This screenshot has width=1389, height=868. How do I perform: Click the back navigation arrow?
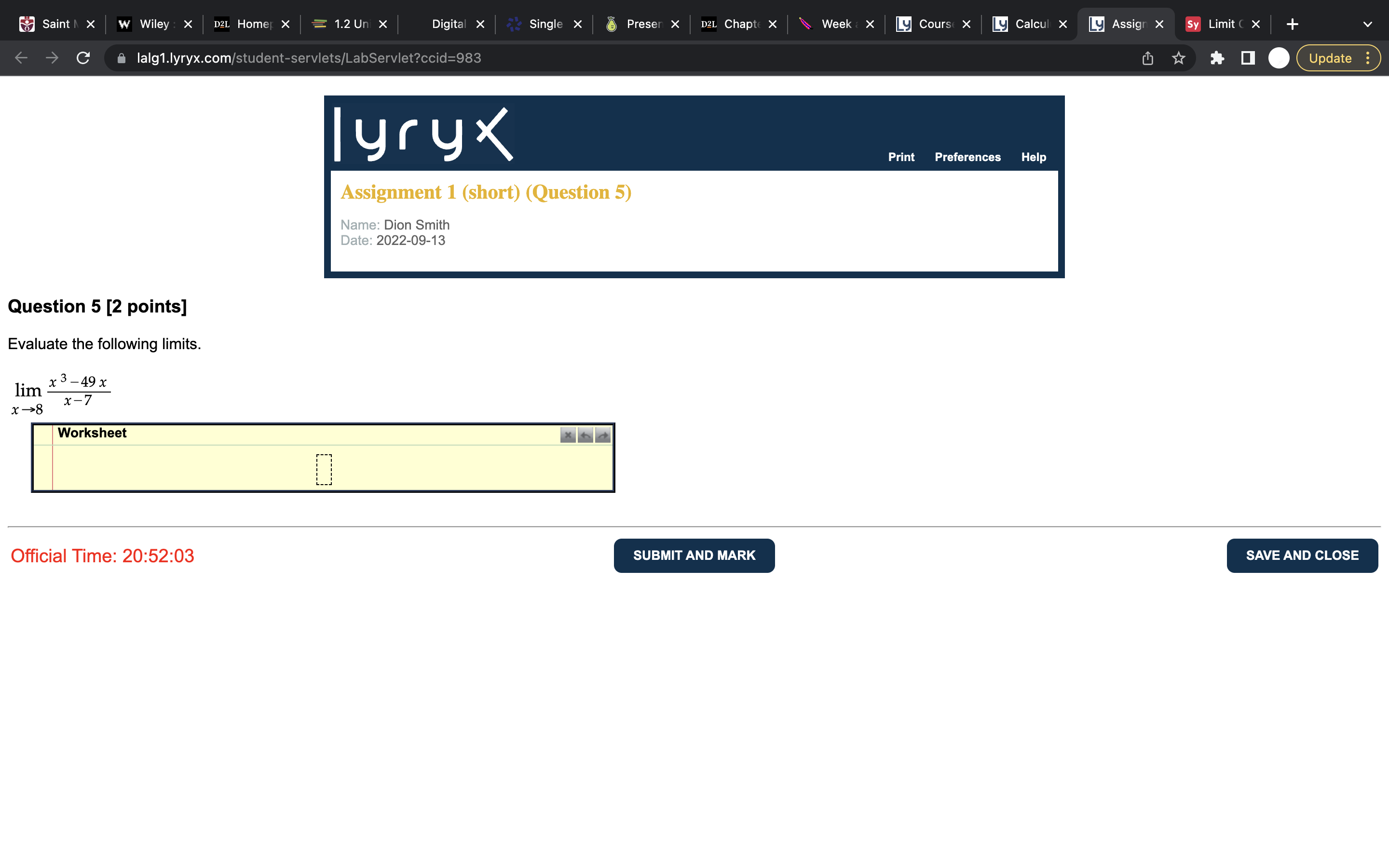click(21, 58)
